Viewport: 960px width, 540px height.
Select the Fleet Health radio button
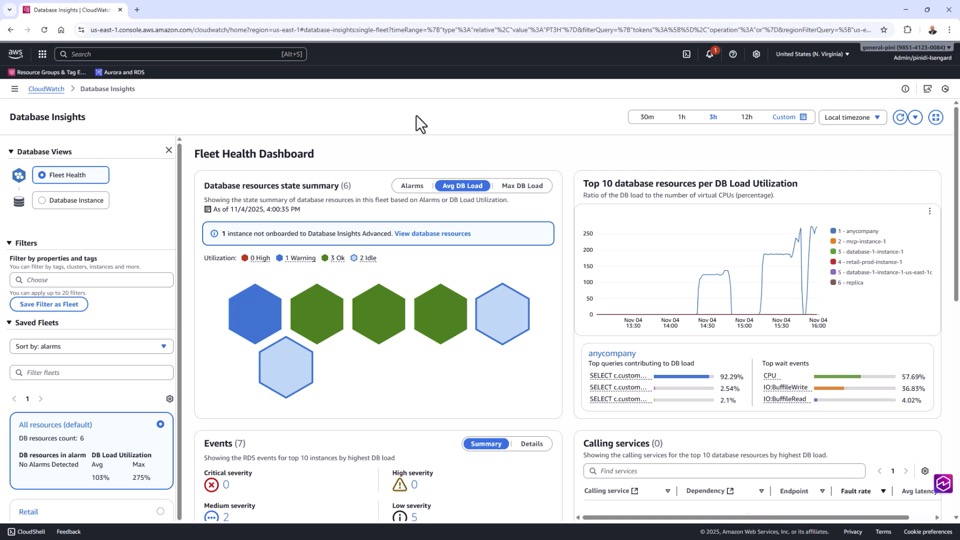(42, 175)
